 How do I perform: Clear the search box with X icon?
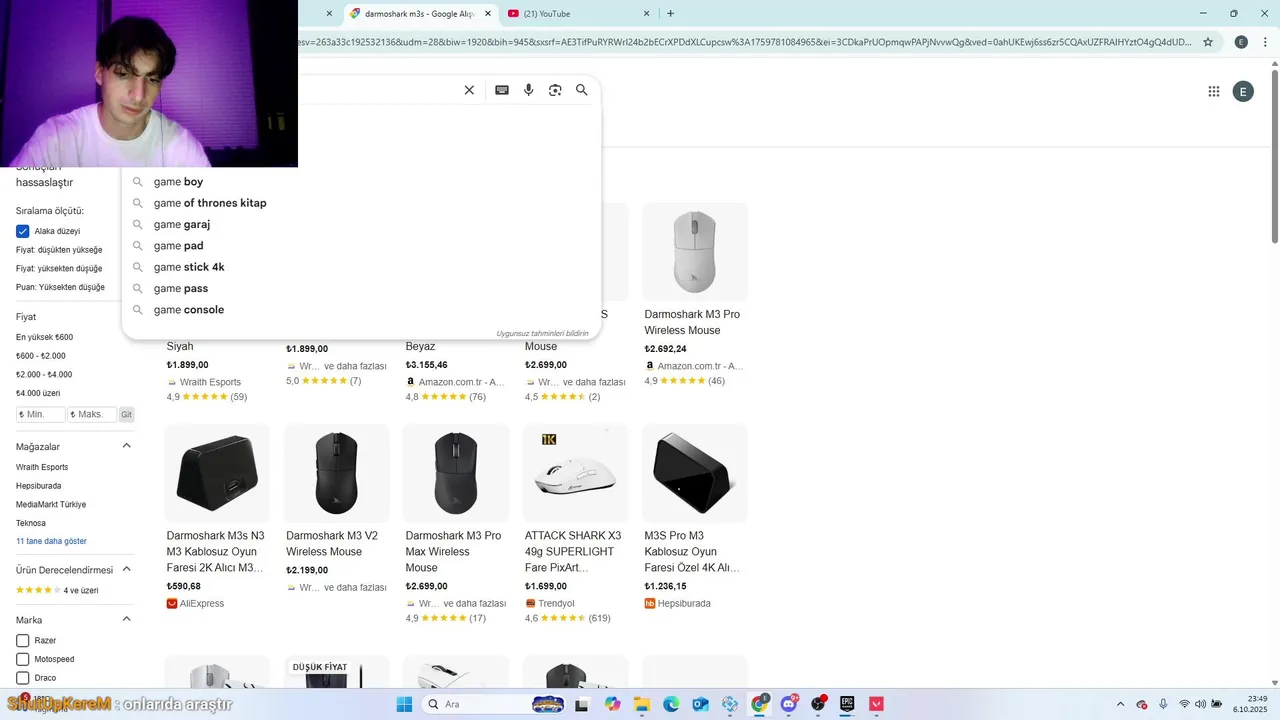pos(469,90)
